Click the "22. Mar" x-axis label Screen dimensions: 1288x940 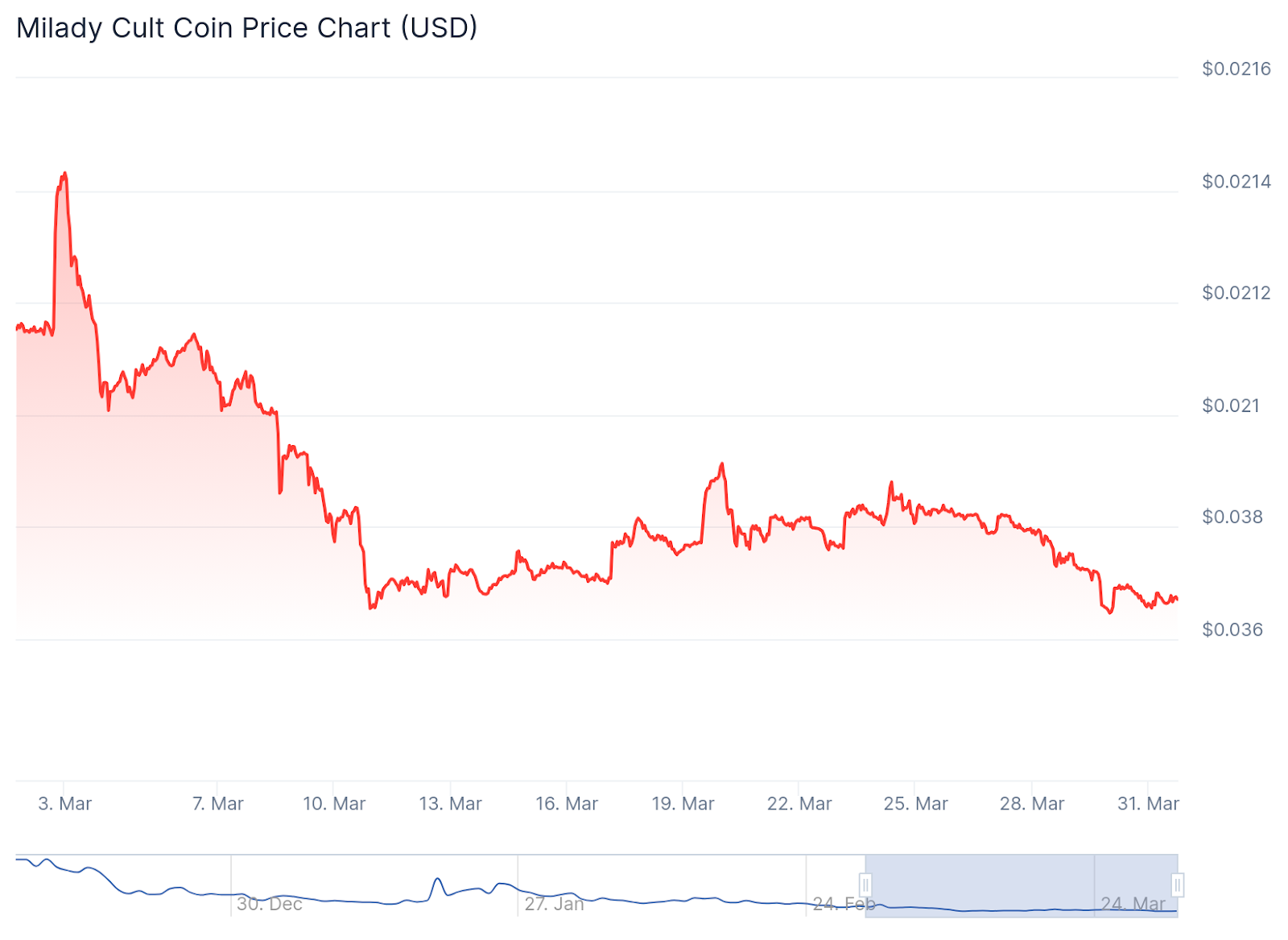(799, 803)
